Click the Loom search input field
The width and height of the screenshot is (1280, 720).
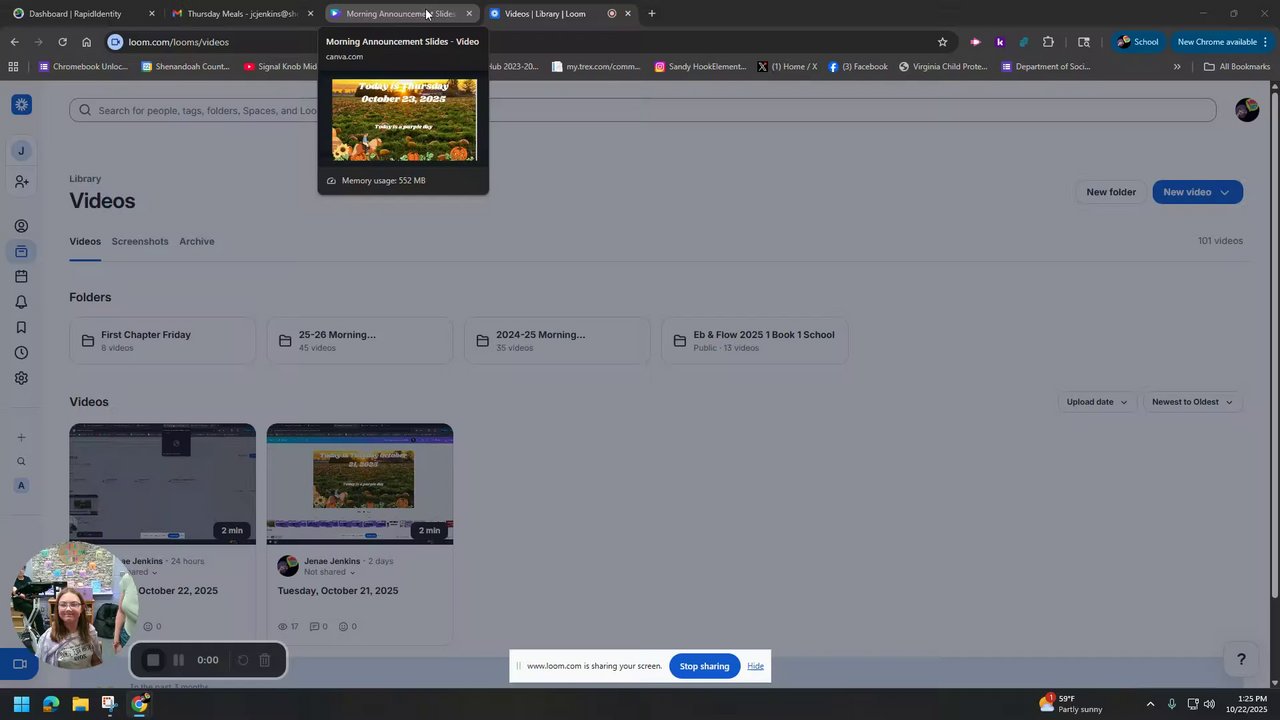[x=643, y=110]
